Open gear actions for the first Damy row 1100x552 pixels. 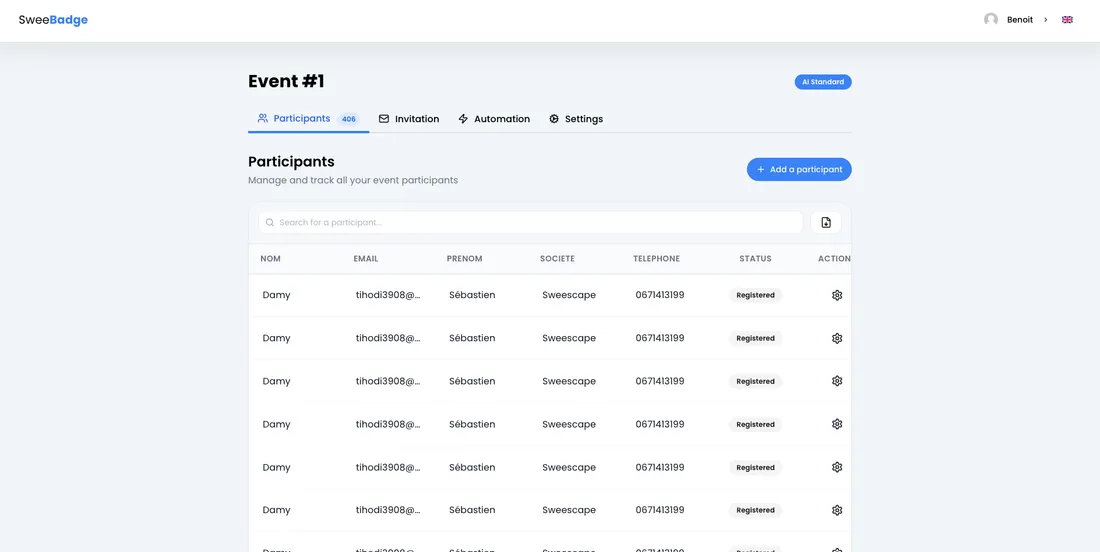(836, 295)
